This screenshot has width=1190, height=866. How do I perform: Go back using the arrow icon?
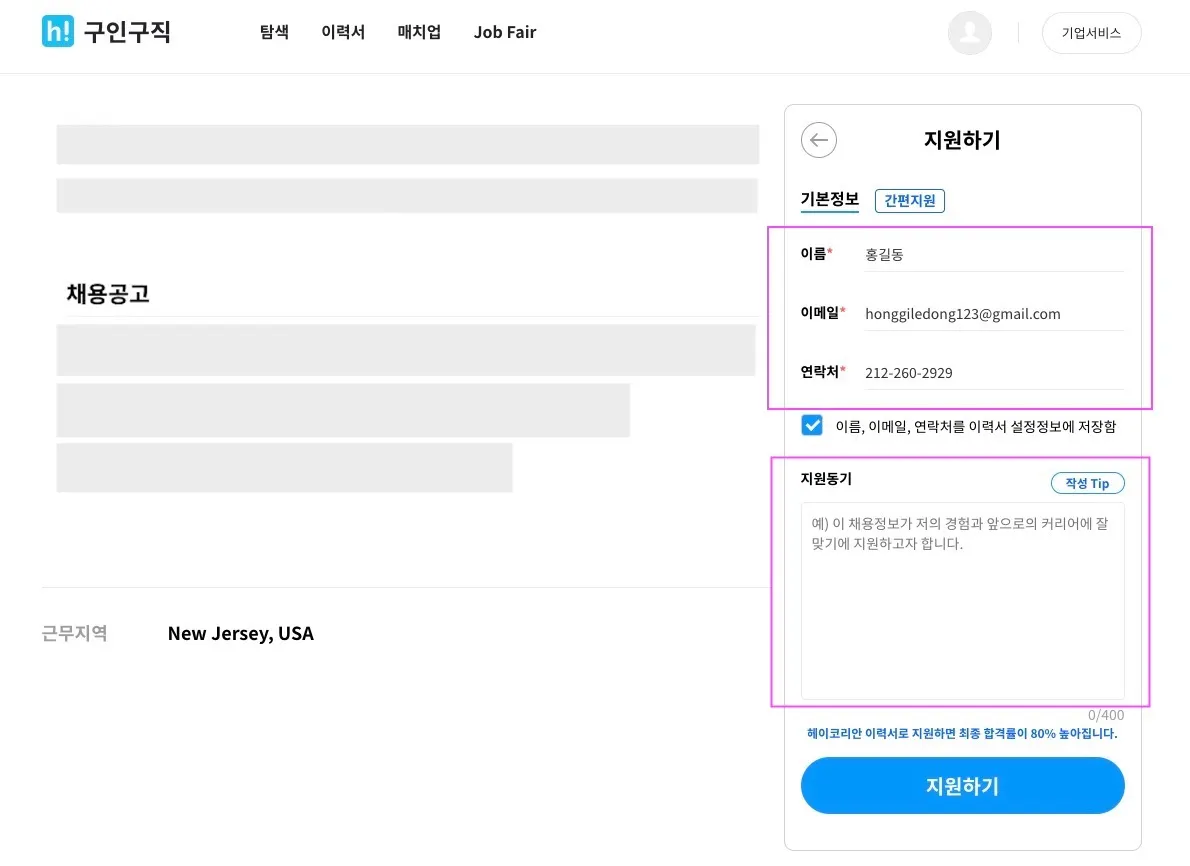(x=819, y=140)
